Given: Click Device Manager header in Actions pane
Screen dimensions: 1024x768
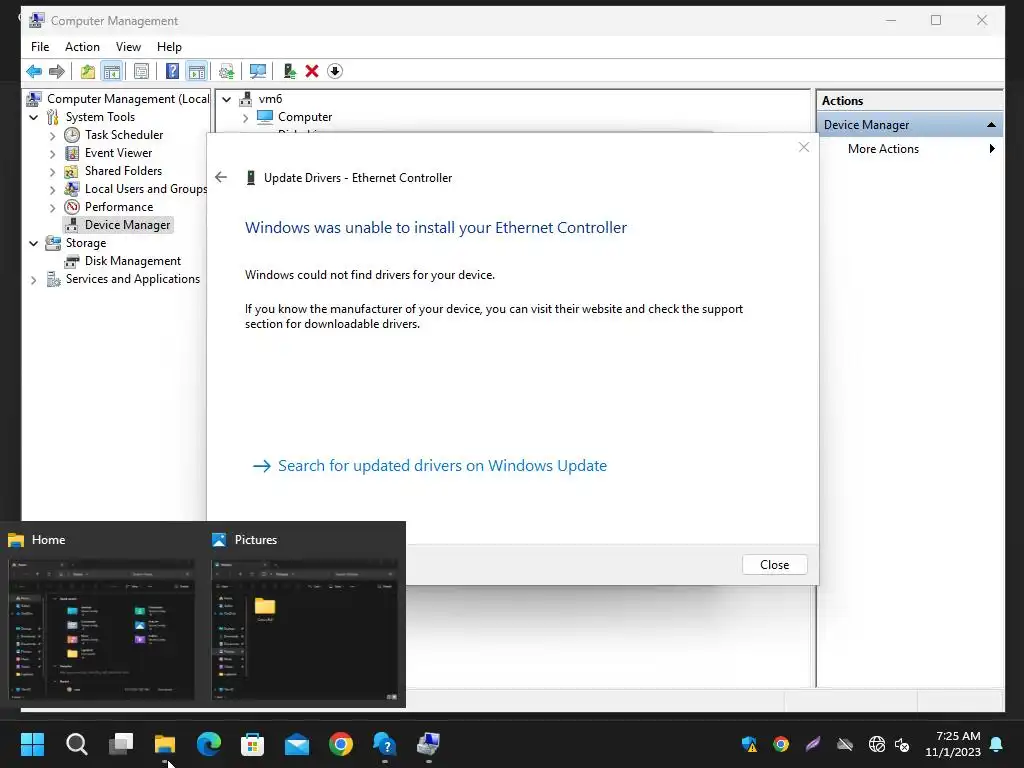Looking at the screenshot, I should [x=909, y=125].
